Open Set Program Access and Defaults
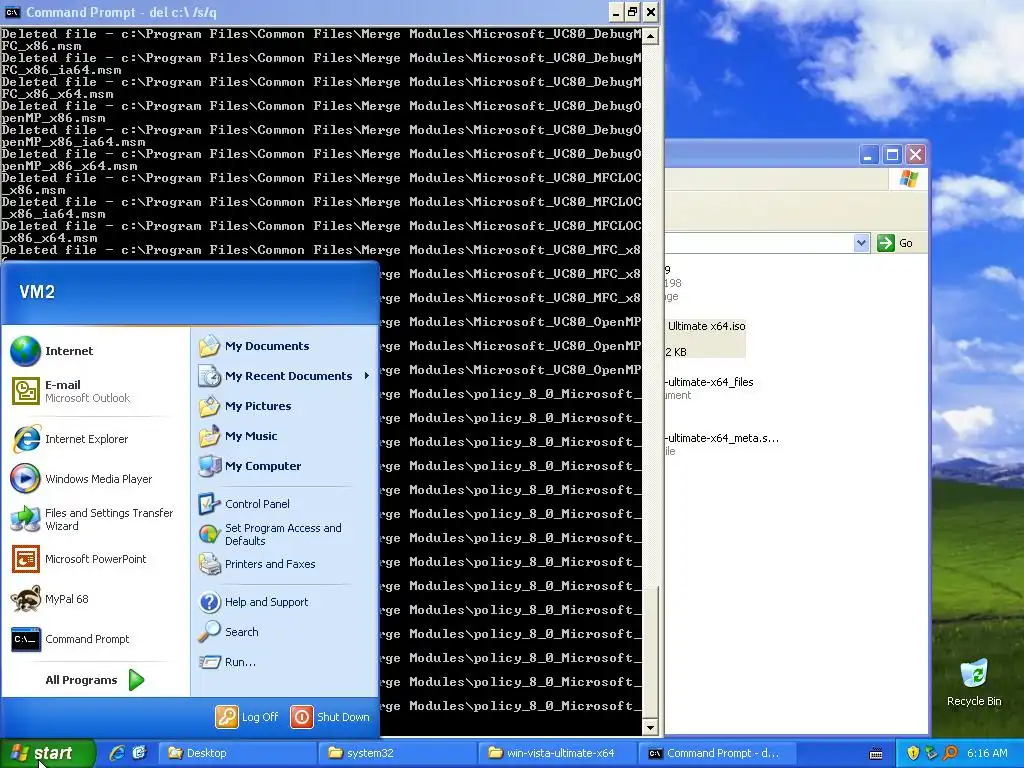Viewport: 1024px width, 768px height. click(270, 534)
